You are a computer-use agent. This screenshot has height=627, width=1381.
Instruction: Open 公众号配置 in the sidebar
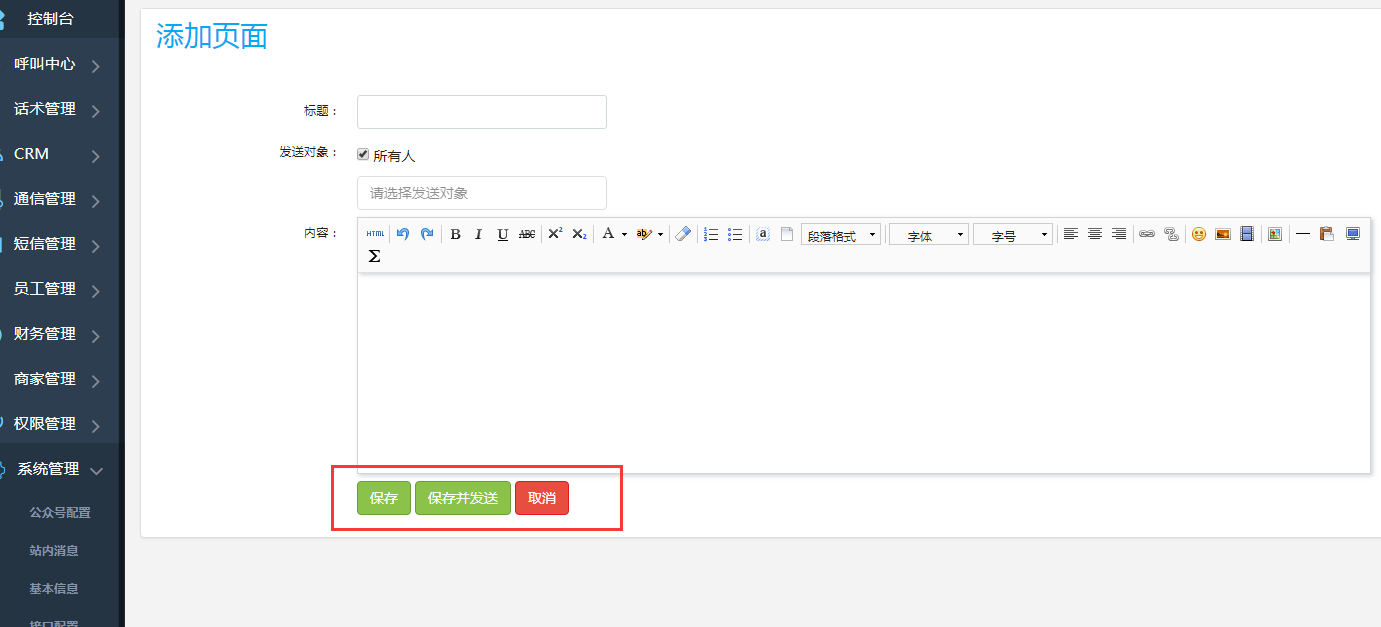(60, 512)
